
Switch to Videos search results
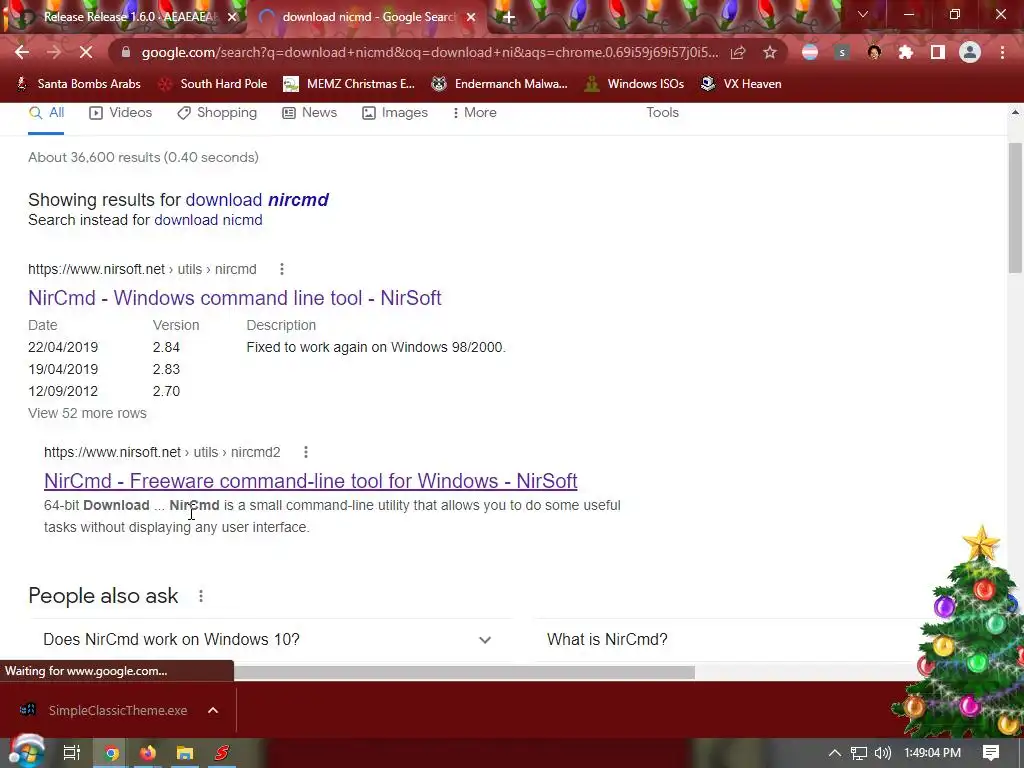click(121, 112)
